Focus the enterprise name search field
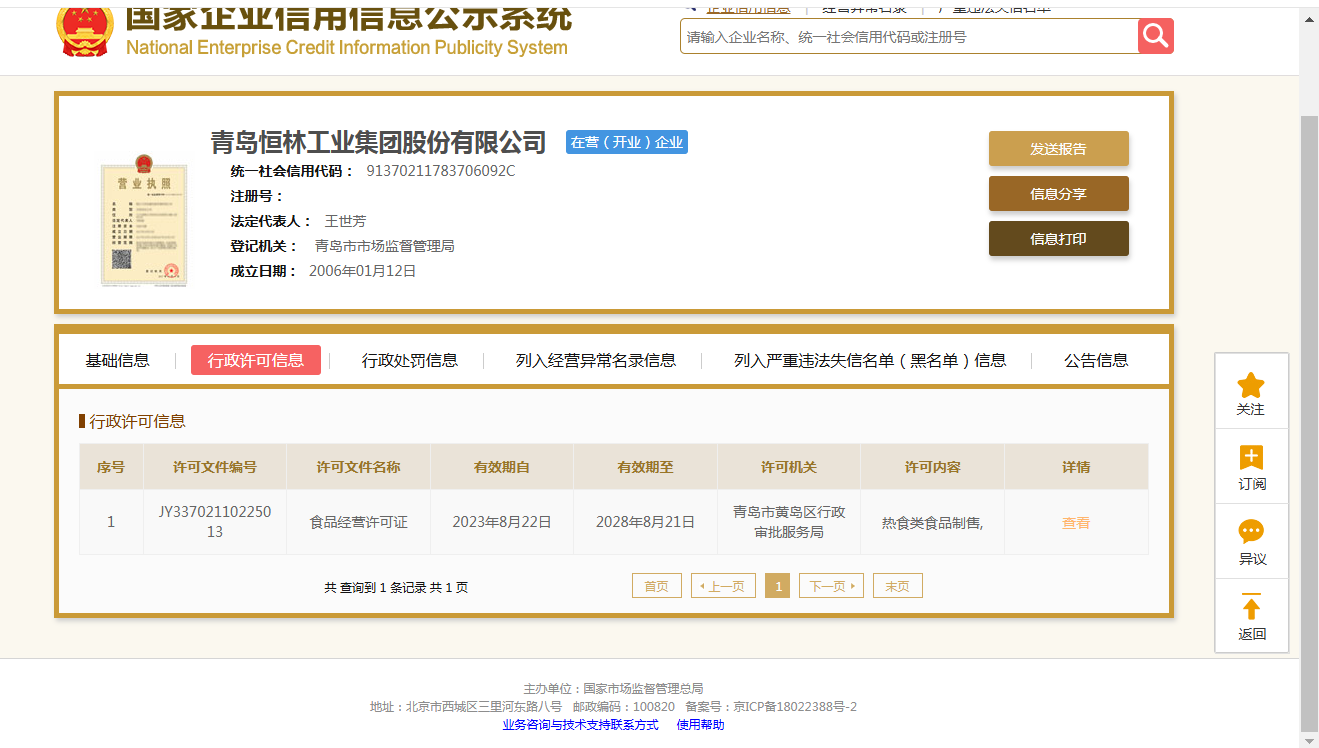Image resolution: width=1319 pixels, height=748 pixels. coord(908,37)
